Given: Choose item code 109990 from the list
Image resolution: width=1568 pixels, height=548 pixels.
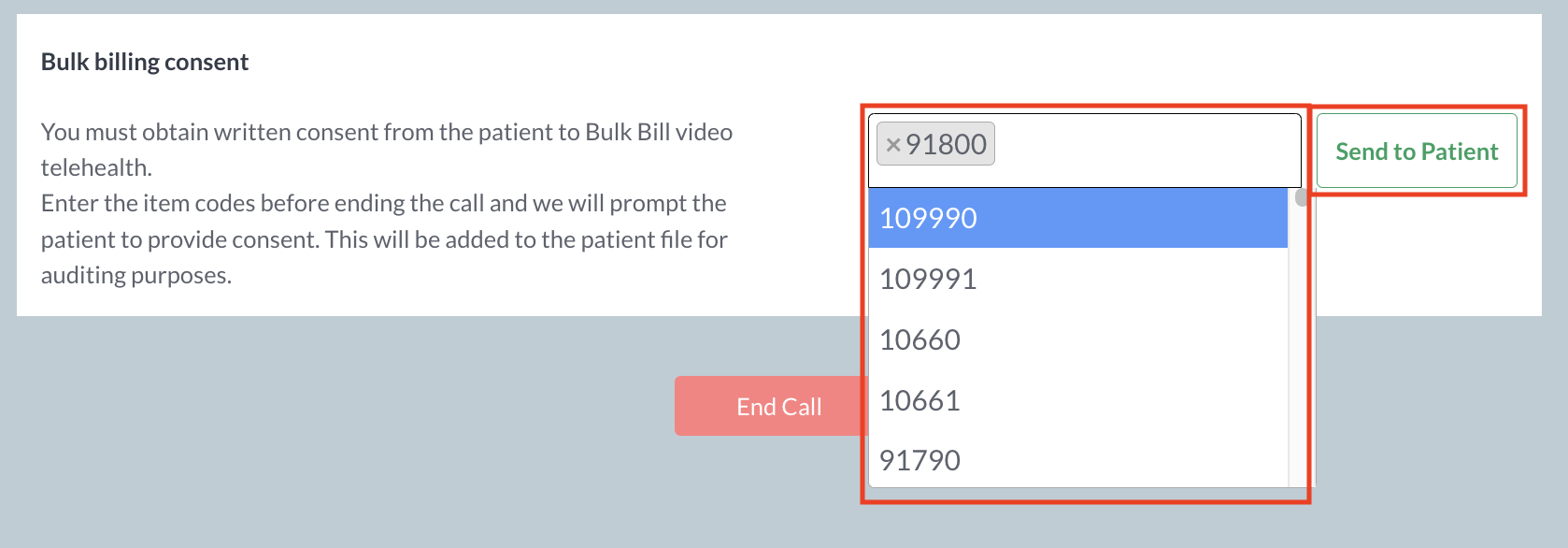Looking at the screenshot, I should [1077, 218].
